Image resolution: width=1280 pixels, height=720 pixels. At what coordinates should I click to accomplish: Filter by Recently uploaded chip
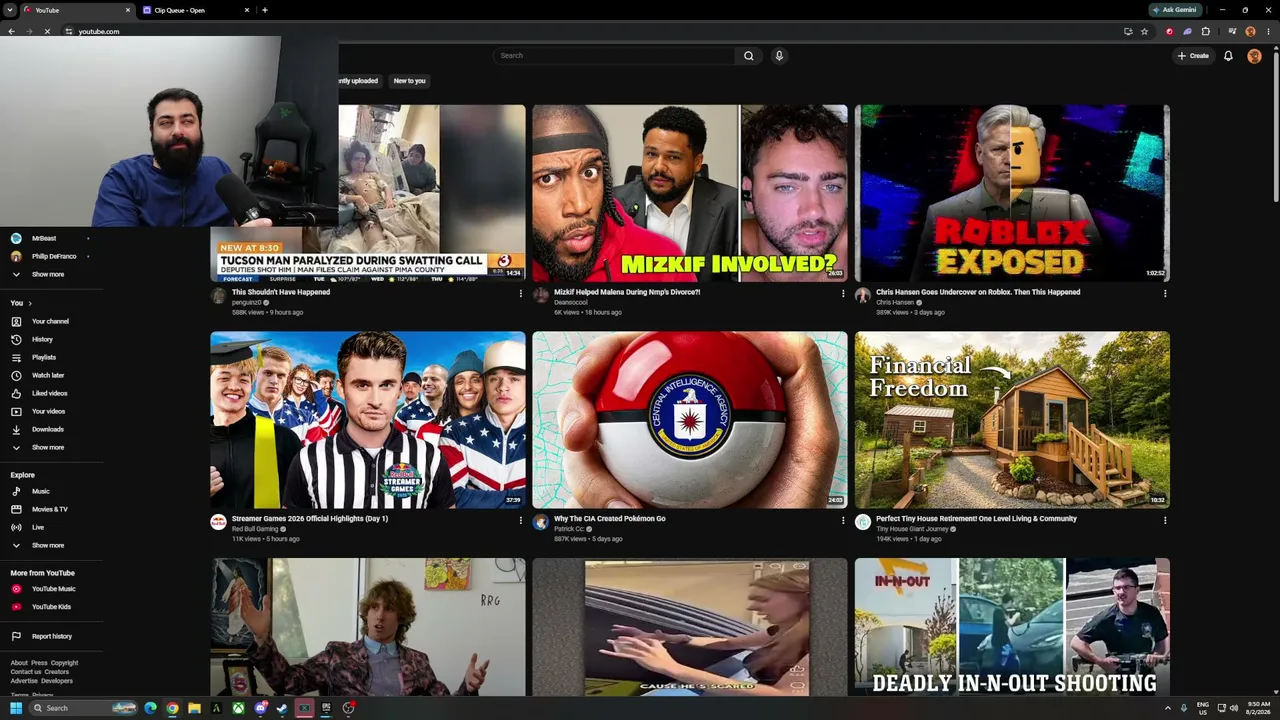coord(359,81)
